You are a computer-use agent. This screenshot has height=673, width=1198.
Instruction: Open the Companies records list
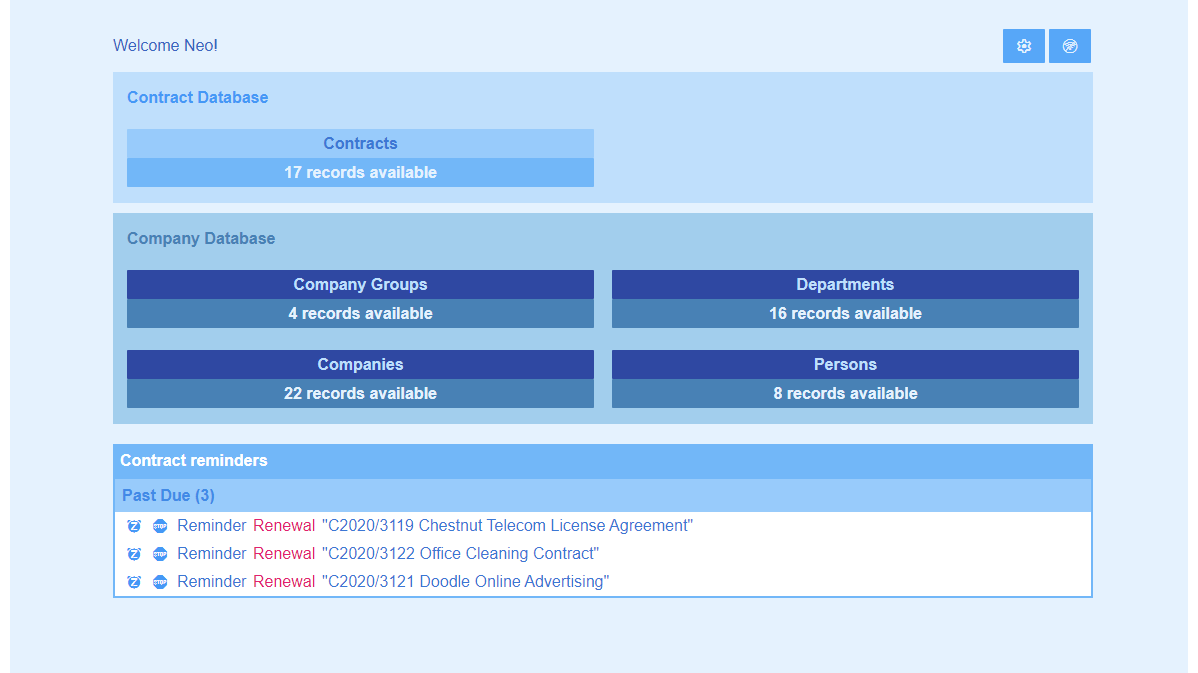tap(360, 364)
